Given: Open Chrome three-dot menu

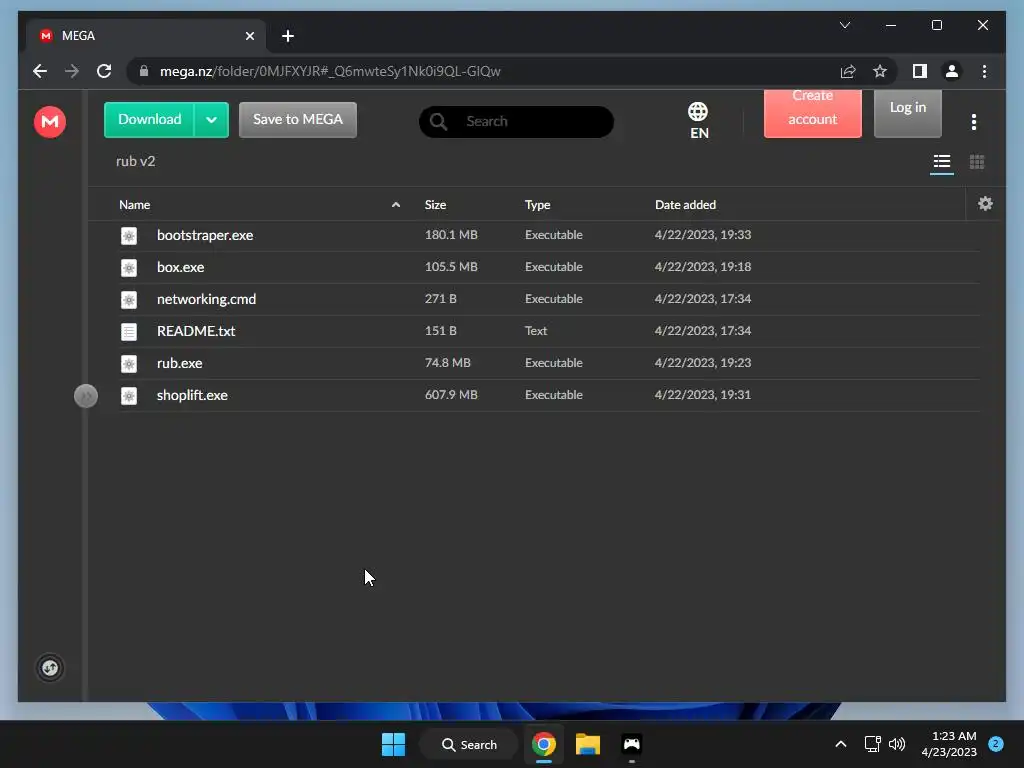Looking at the screenshot, I should [x=984, y=71].
